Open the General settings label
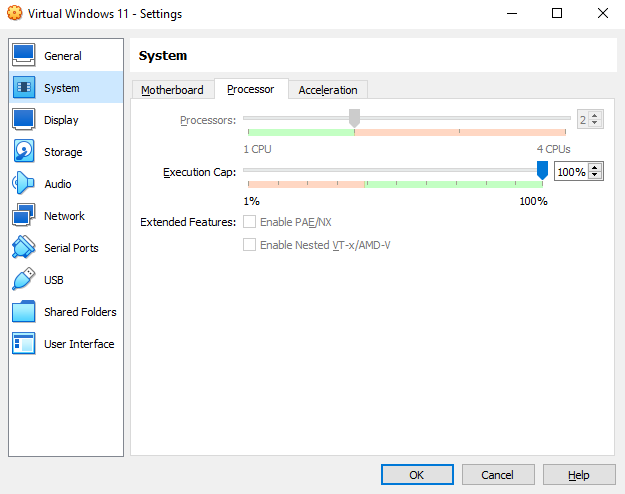 pyautogui.click(x=63, y=56)
